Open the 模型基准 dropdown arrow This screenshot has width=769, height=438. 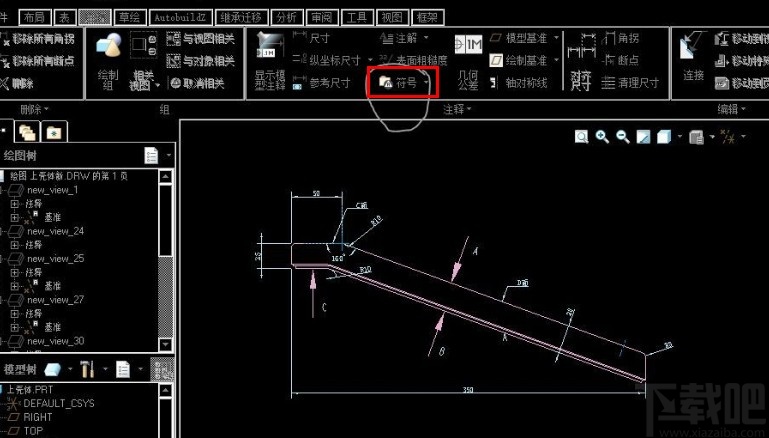tap(556, 38)
